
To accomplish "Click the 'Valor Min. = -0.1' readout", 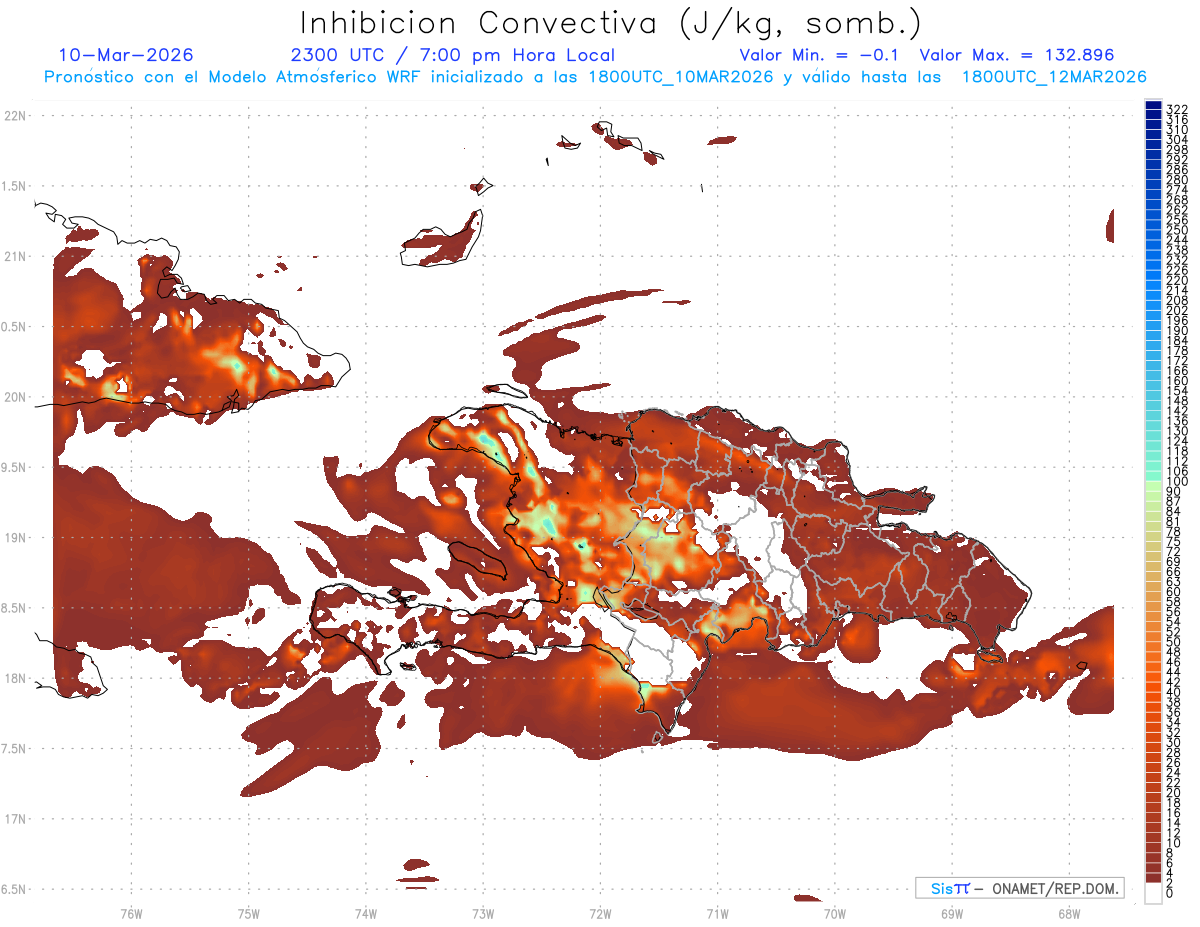I will click(x=820, y=55).
